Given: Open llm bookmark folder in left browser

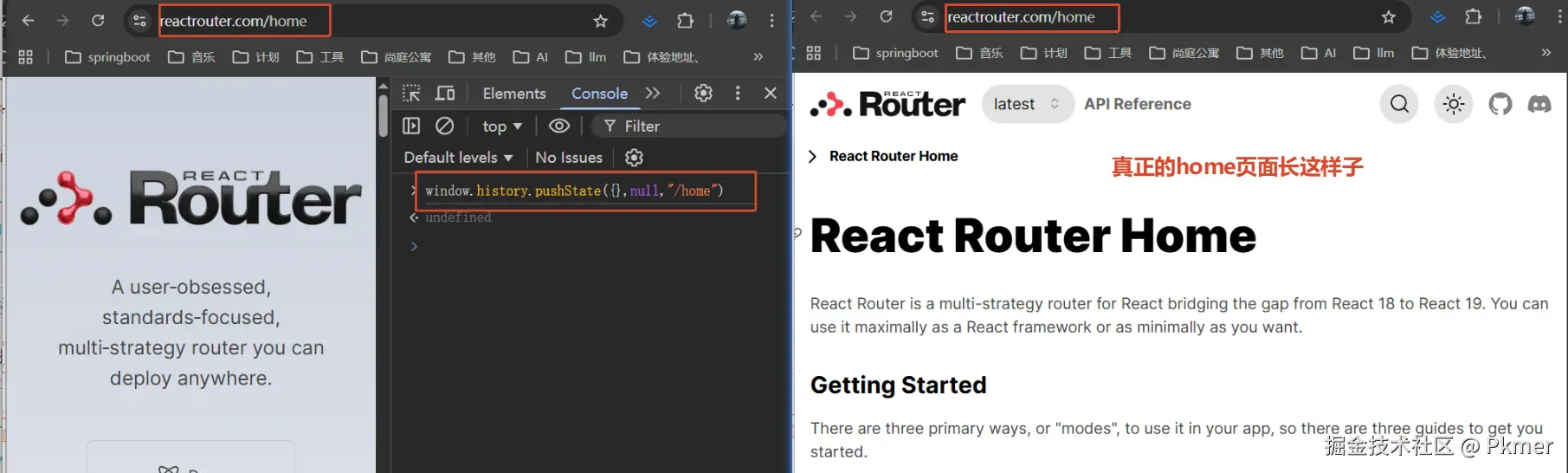Looking at the screenshot, I should pyautogui.click(x=585, y=57).
